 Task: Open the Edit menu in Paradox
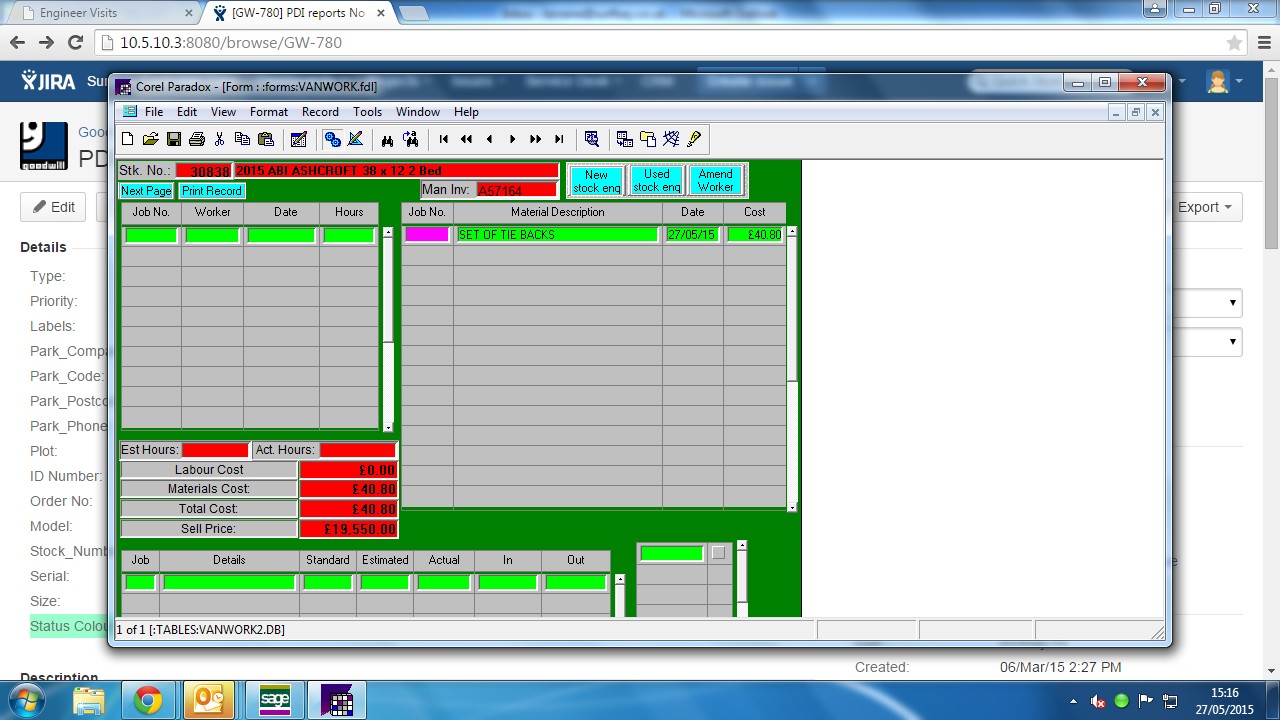click(187, 112)
